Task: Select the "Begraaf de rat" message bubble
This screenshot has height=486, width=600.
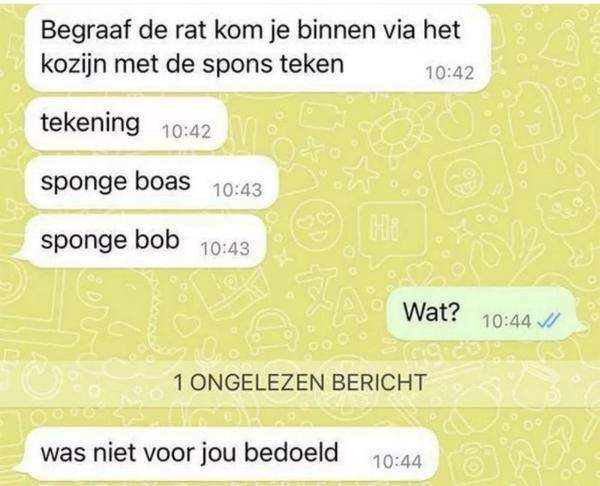Action: (x=258, y=48)
